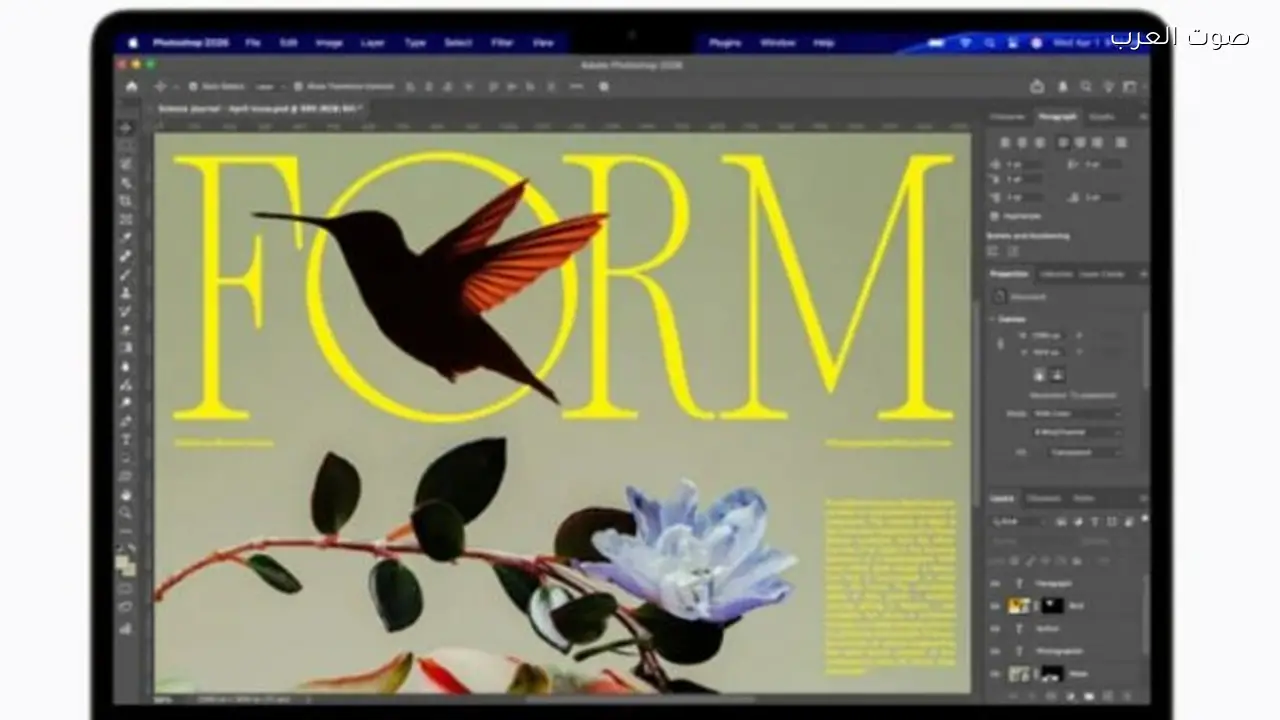
Task: Open the Filter menu in menu bar
Action: point(502,43)
